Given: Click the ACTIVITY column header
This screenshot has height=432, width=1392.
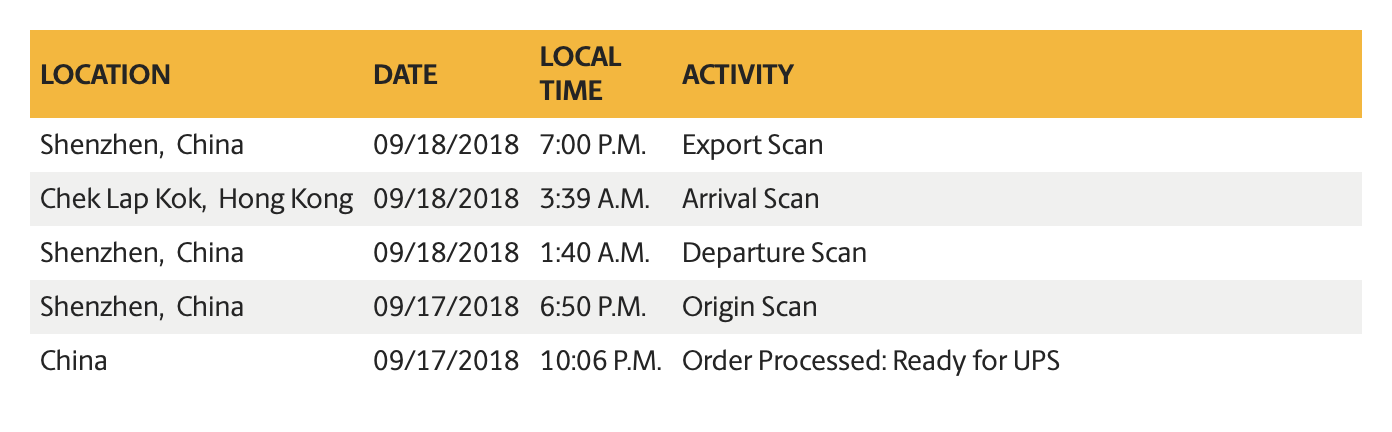Looking at the screenshot, I should click(x=737, y=74).
